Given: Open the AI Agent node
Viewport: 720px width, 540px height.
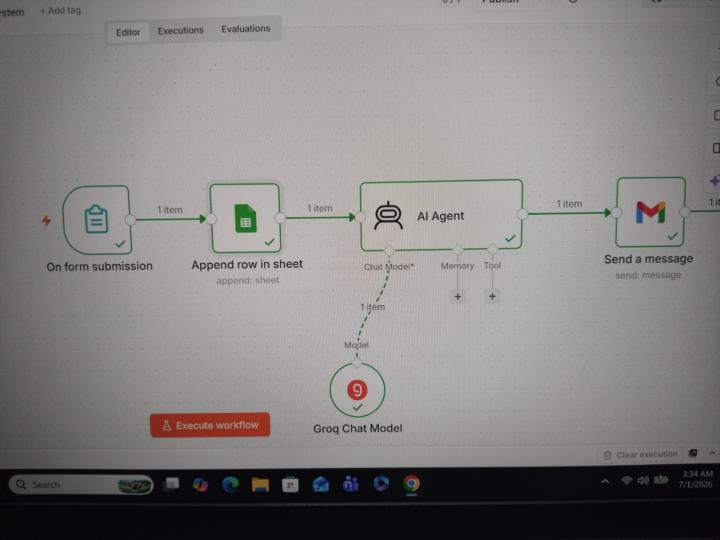Looking at the screenshot, I should pyautogui.click(x=441, y=215).
